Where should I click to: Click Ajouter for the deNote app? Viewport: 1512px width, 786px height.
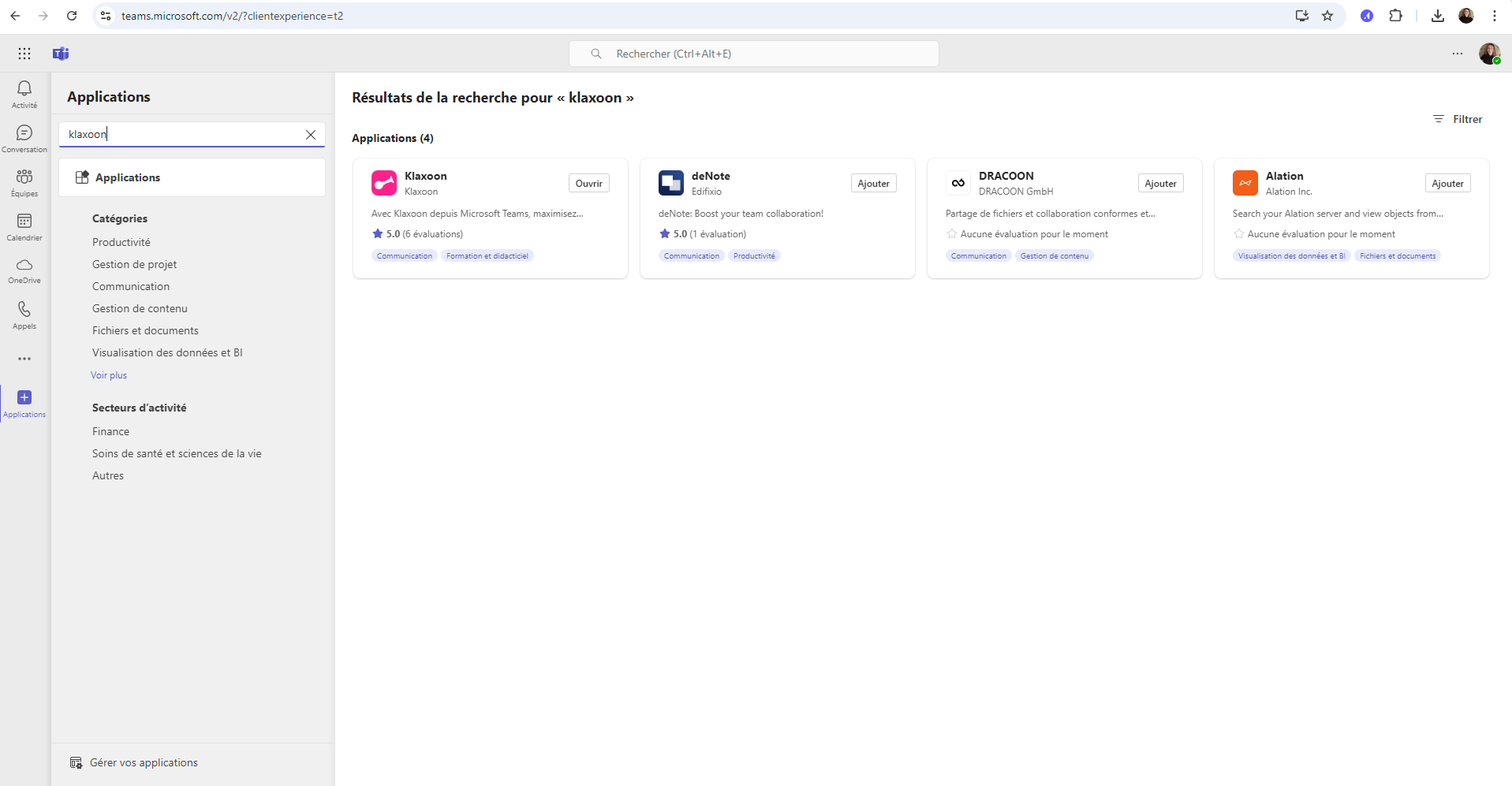point(873,184)
